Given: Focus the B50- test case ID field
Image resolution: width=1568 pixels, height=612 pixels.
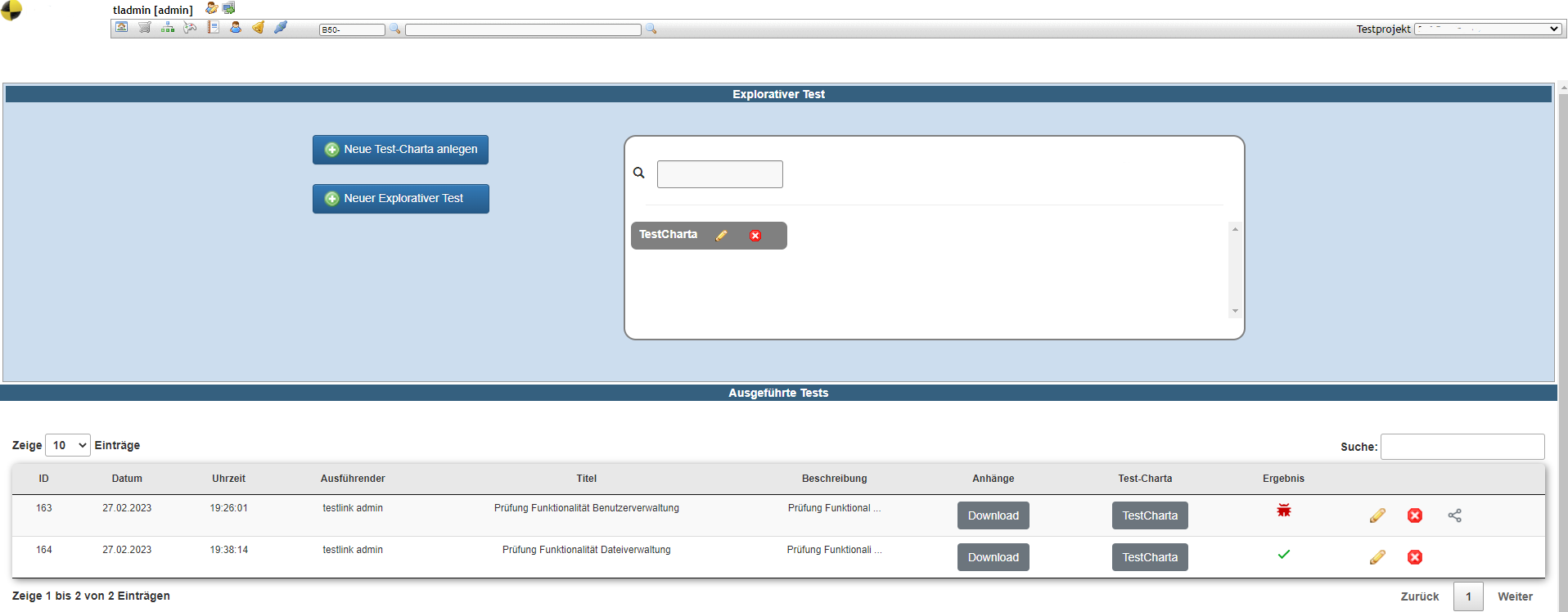Looking at the screenshot, I should tap(352, 29).
